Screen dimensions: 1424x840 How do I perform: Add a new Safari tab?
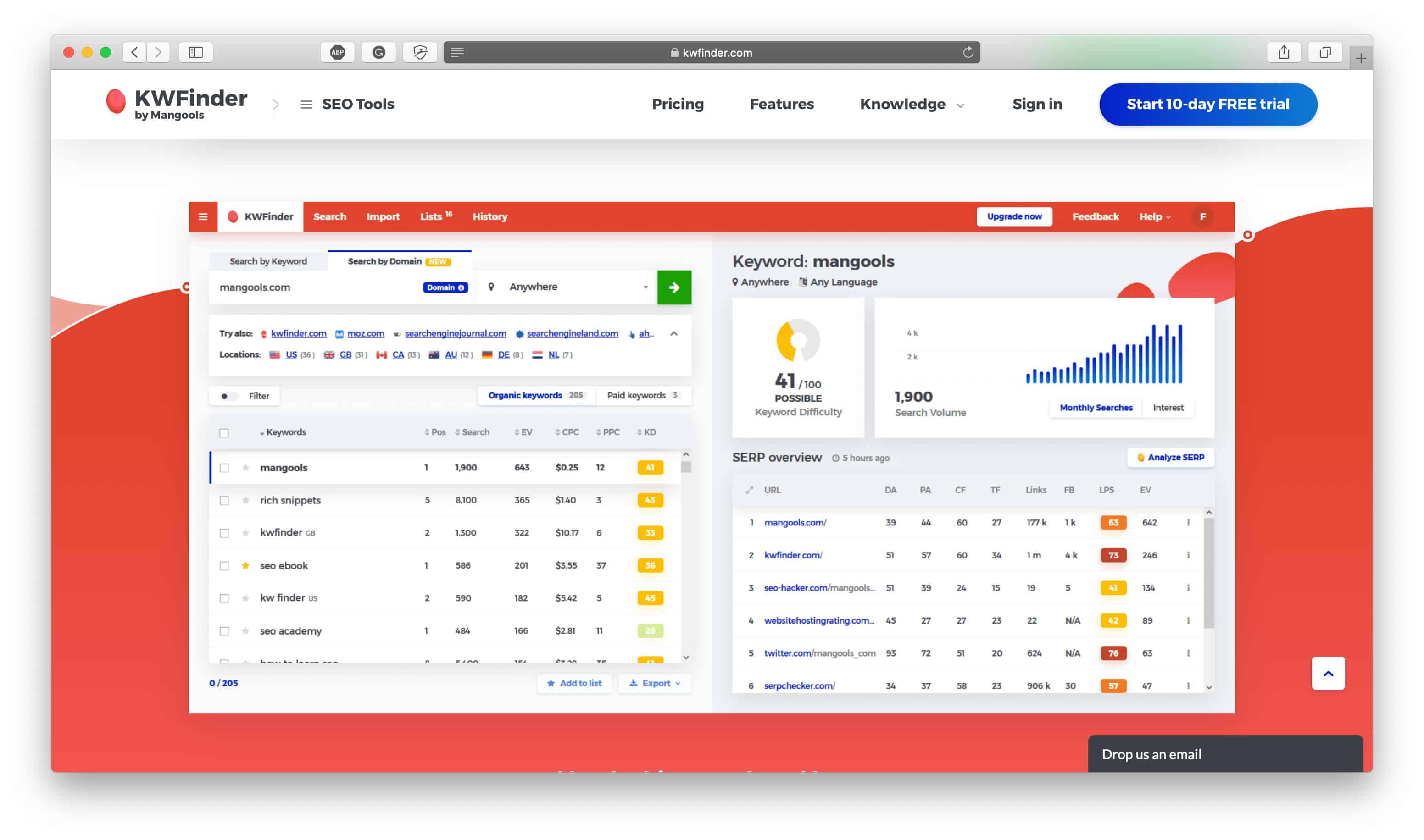click(1361, 58)
